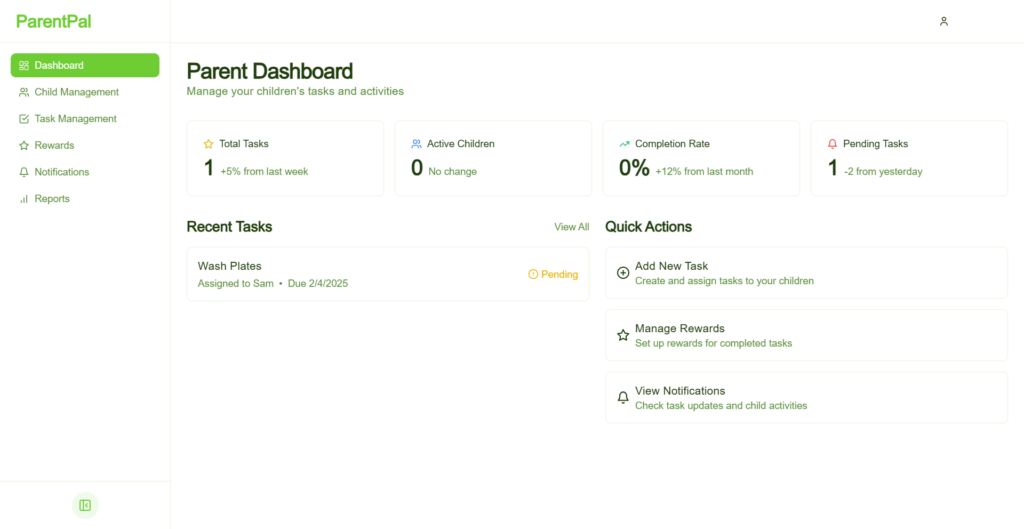Click the Add New Task quick action
Screen dimensions: 1024x529
coord(807,273)
